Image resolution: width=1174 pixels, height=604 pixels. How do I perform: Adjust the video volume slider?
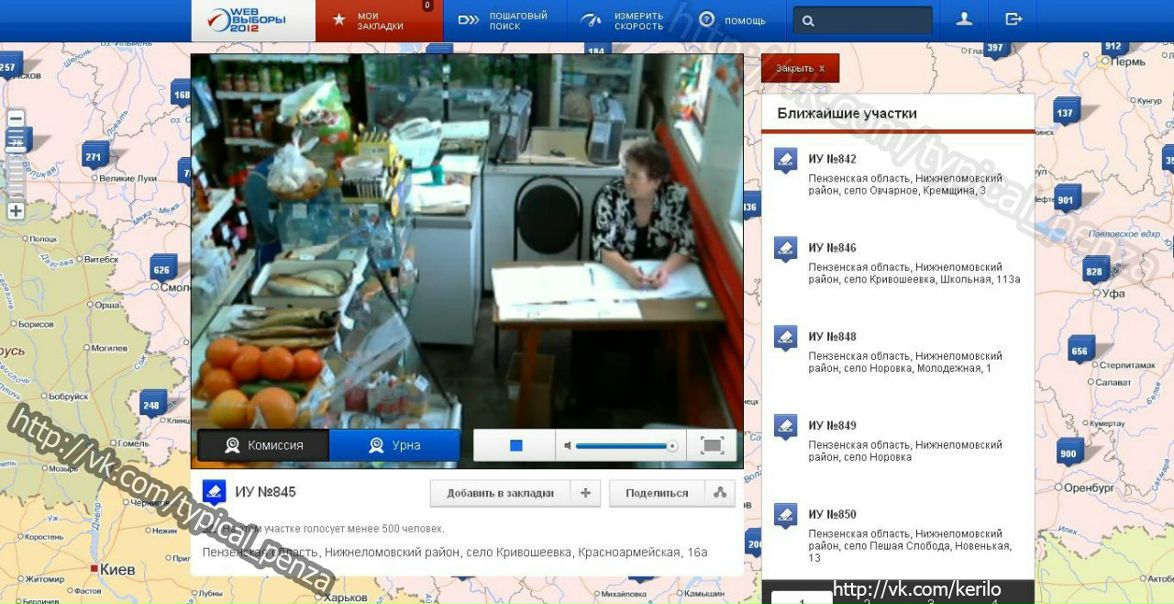[x=625, y=446]
